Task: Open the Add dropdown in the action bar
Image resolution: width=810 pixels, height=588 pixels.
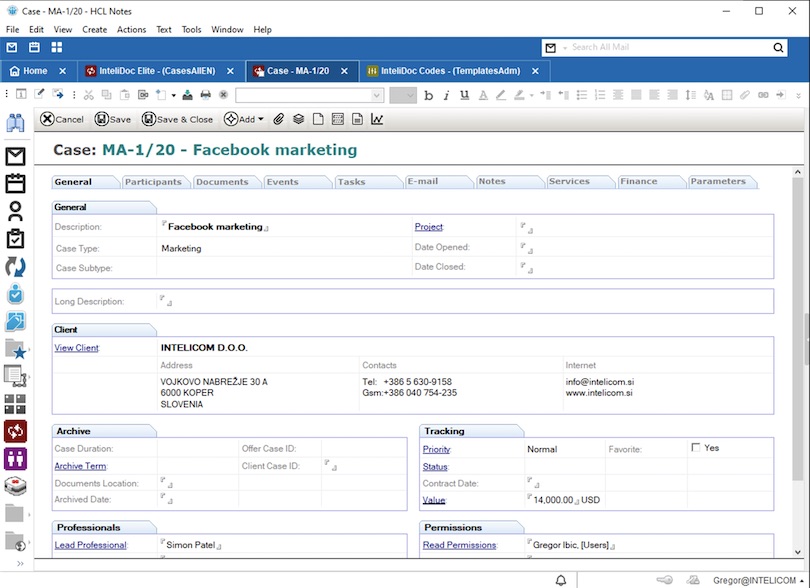Action: [244, 119]
